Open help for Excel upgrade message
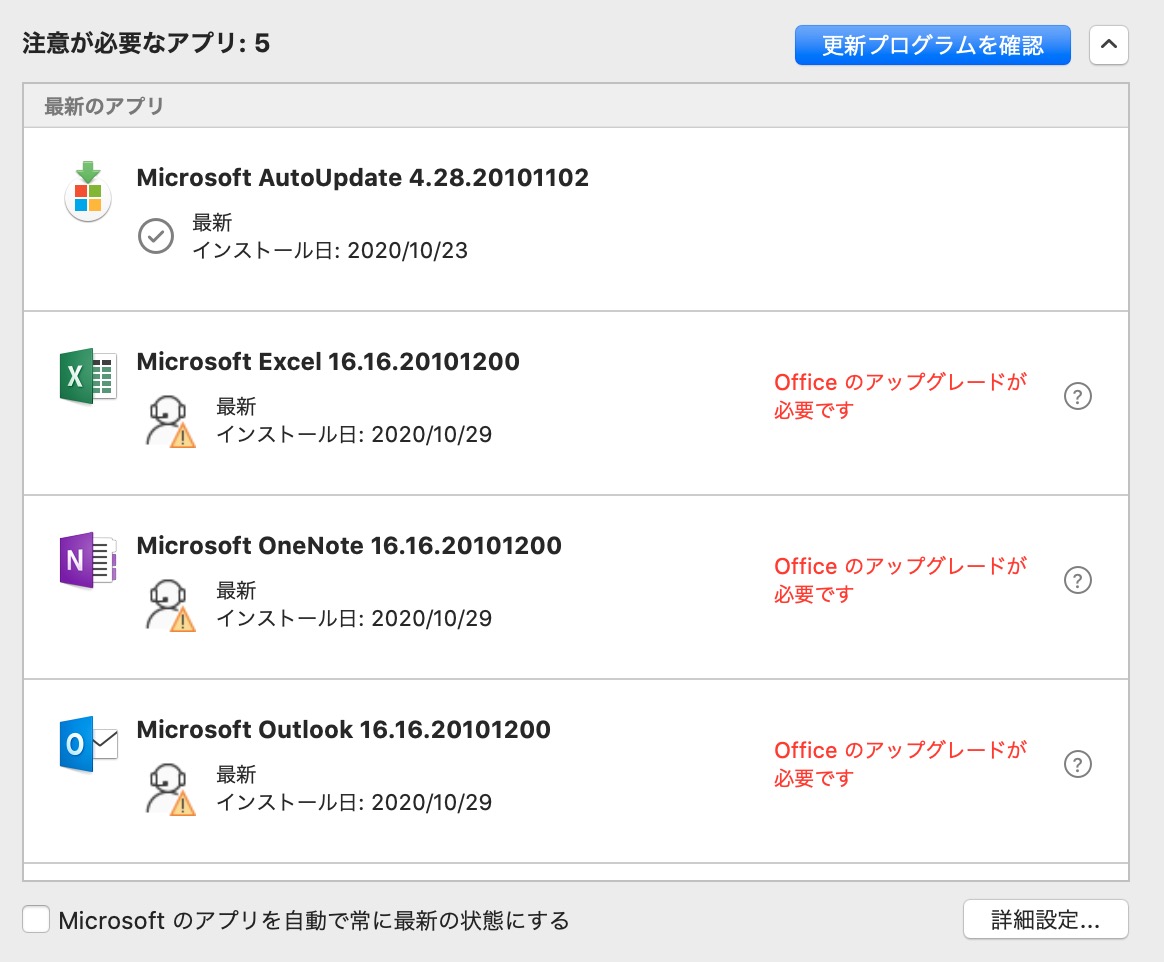Image resolution: width=1164 pixels, height=962 pixels. pyautogui.click(x=1078, y=396)
